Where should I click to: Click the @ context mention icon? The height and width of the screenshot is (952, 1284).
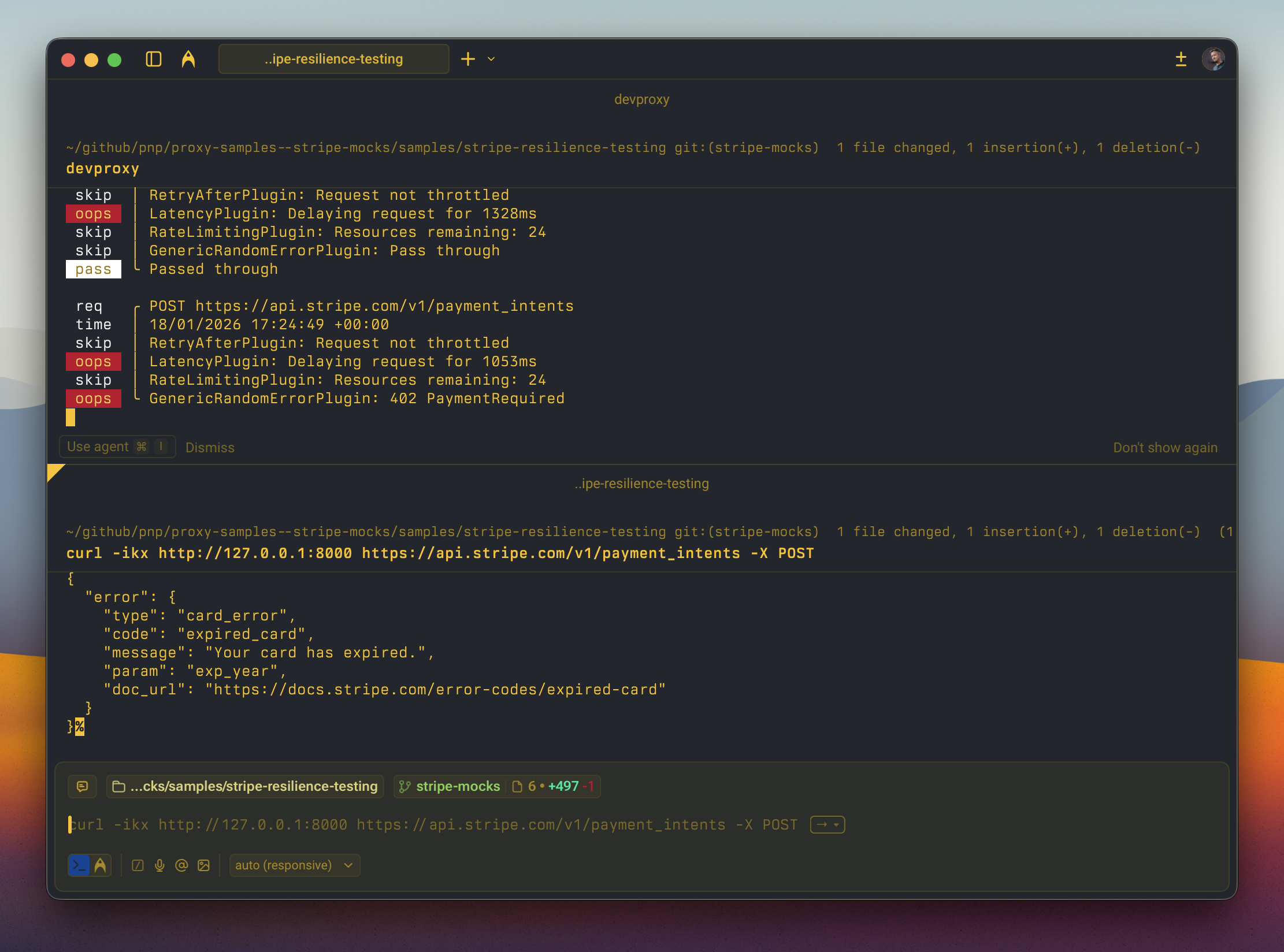click(181, 865)
